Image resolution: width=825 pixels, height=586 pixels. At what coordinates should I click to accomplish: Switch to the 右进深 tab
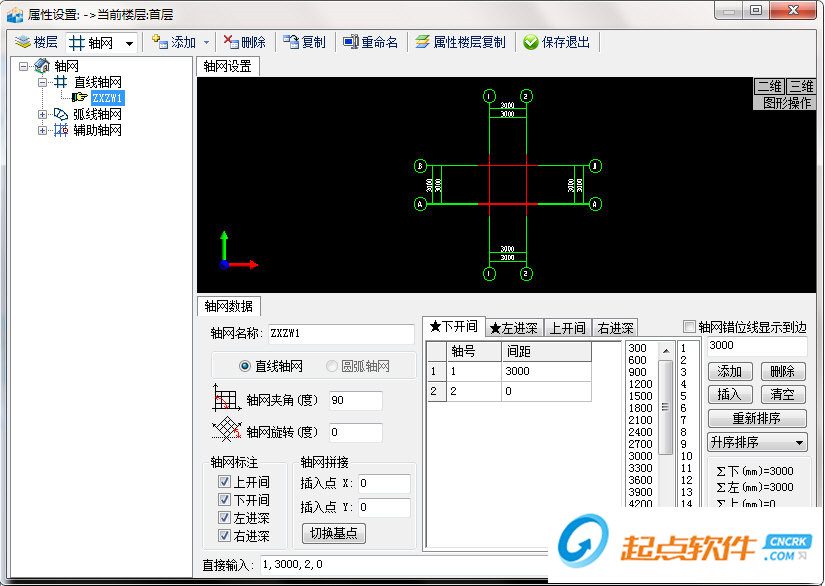[615, 329]
